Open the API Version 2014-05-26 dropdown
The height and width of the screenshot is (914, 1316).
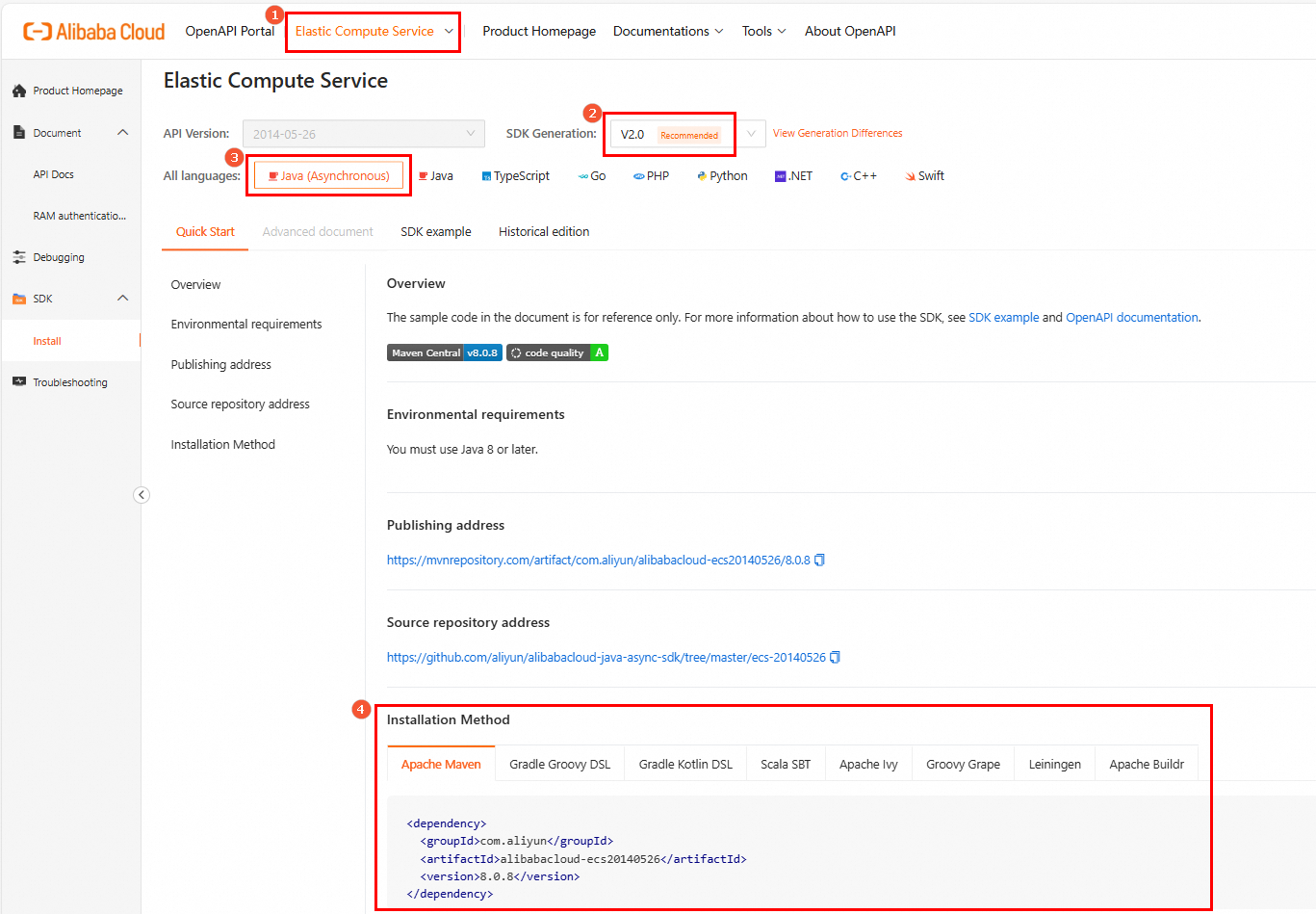tap(364, 134)
